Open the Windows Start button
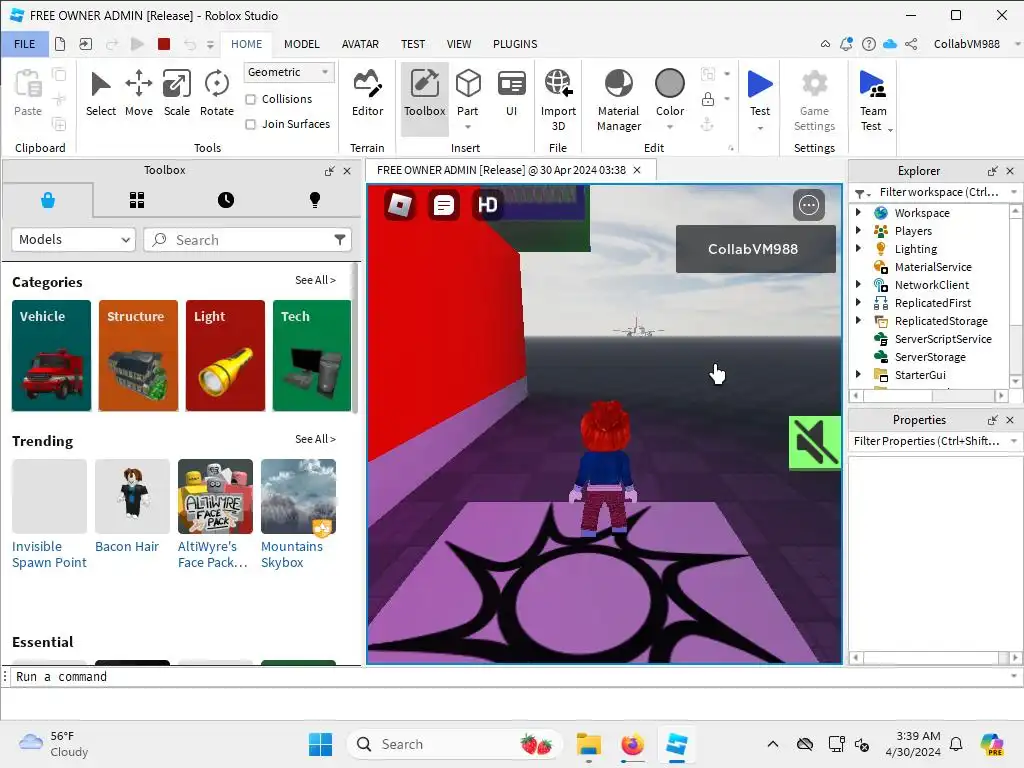 pos(320,744)
